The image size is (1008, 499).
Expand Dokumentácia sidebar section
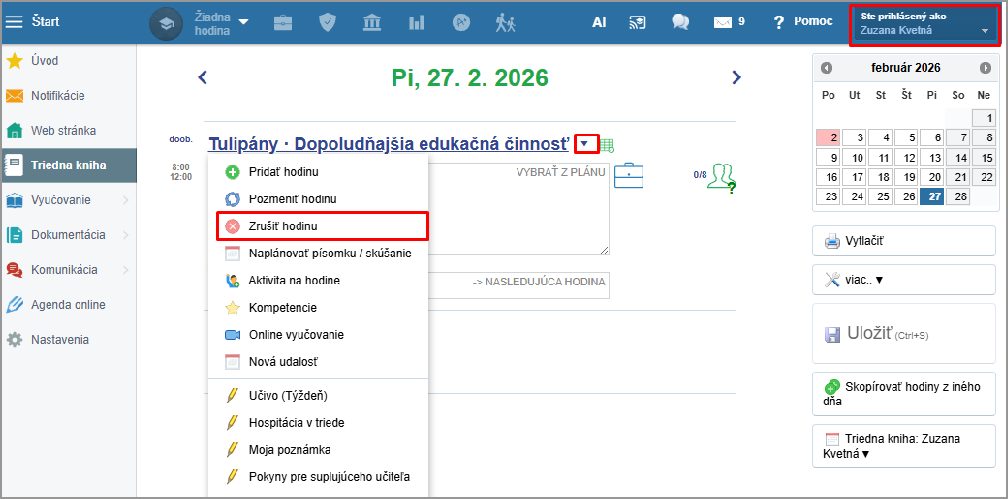[68, 235]
